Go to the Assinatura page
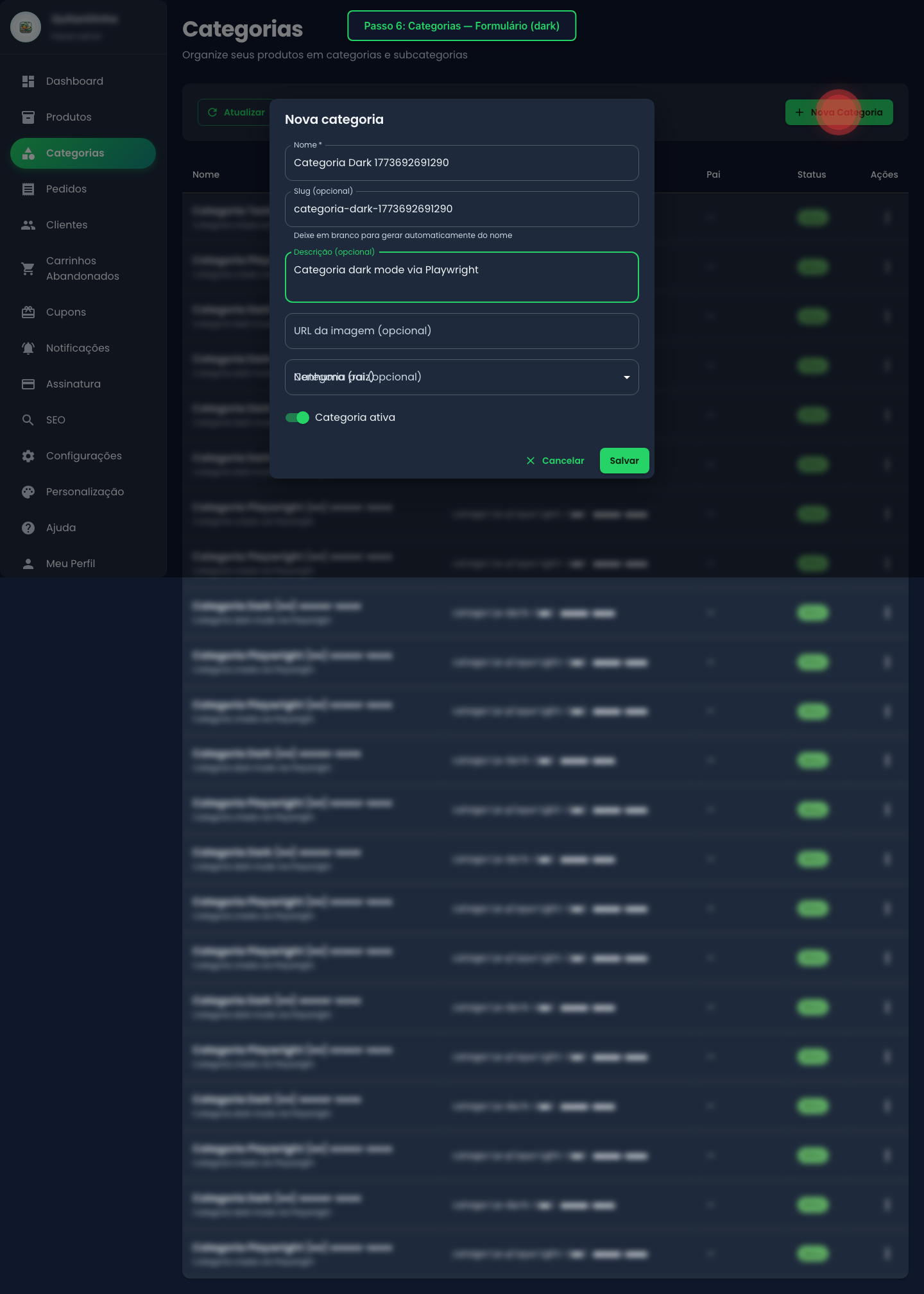Image resolution: width=924 pixels, height=1294 pixels. point(73,384)
